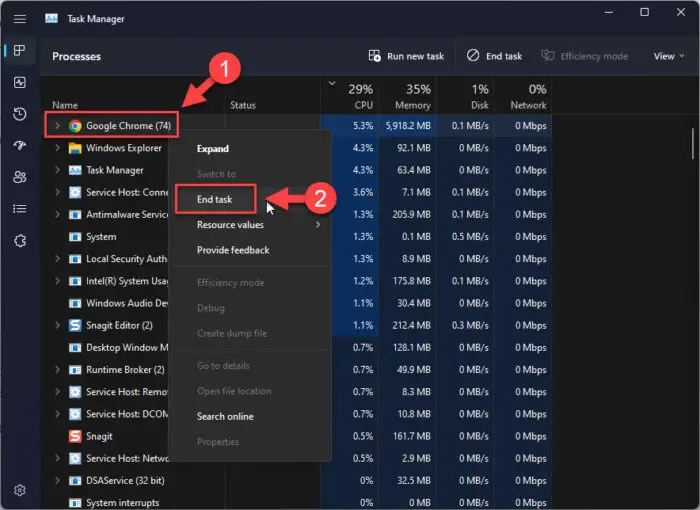
Task: Click the Intel(R) System Usa process name
Action: (x=127, y=281)
